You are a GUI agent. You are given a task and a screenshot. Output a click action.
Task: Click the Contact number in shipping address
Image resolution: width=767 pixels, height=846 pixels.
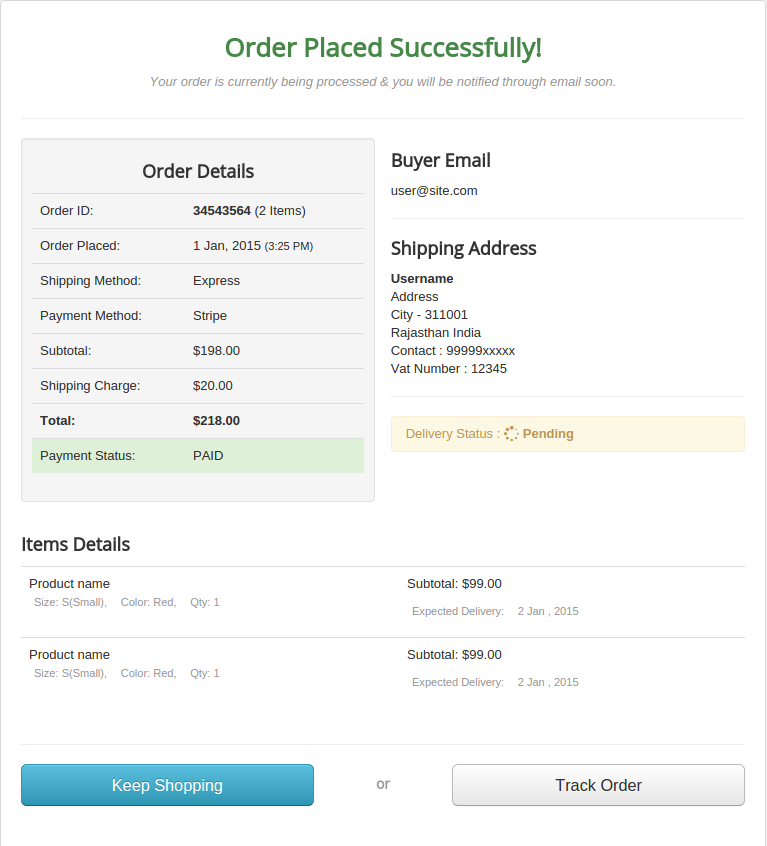[x=453, y=351]
